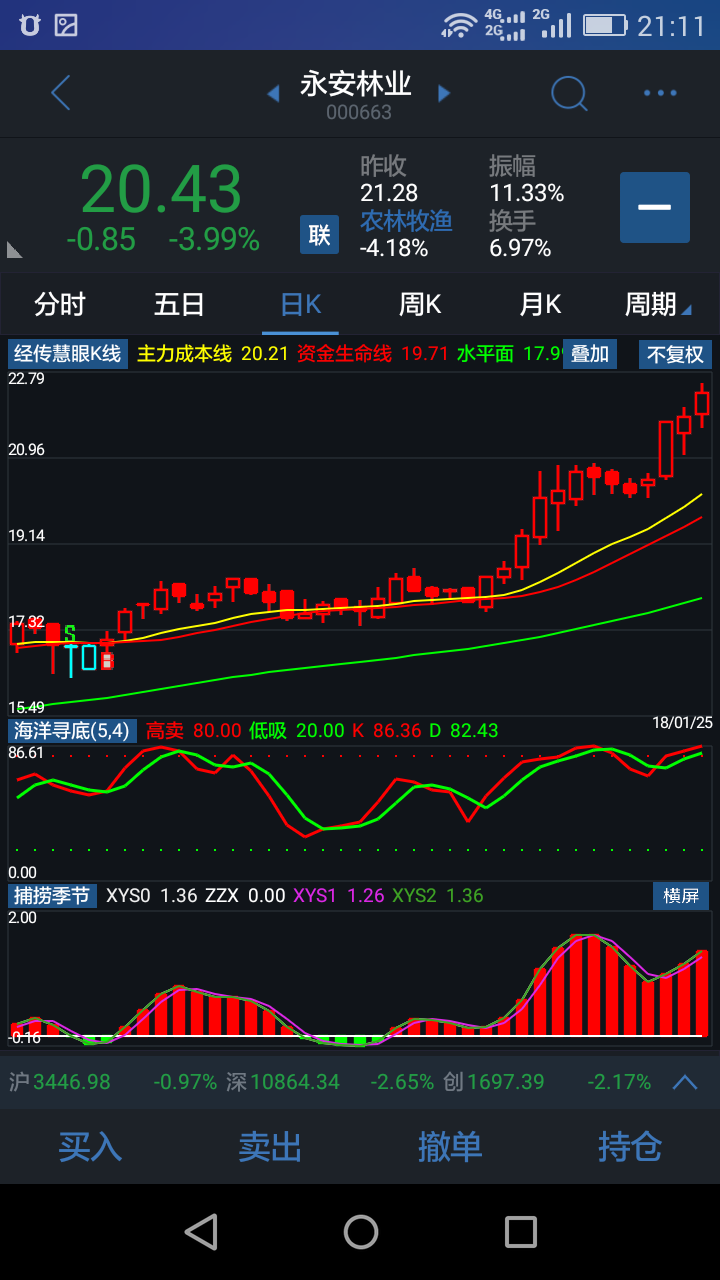Expand the corner triangle below price change

(14, 249)
